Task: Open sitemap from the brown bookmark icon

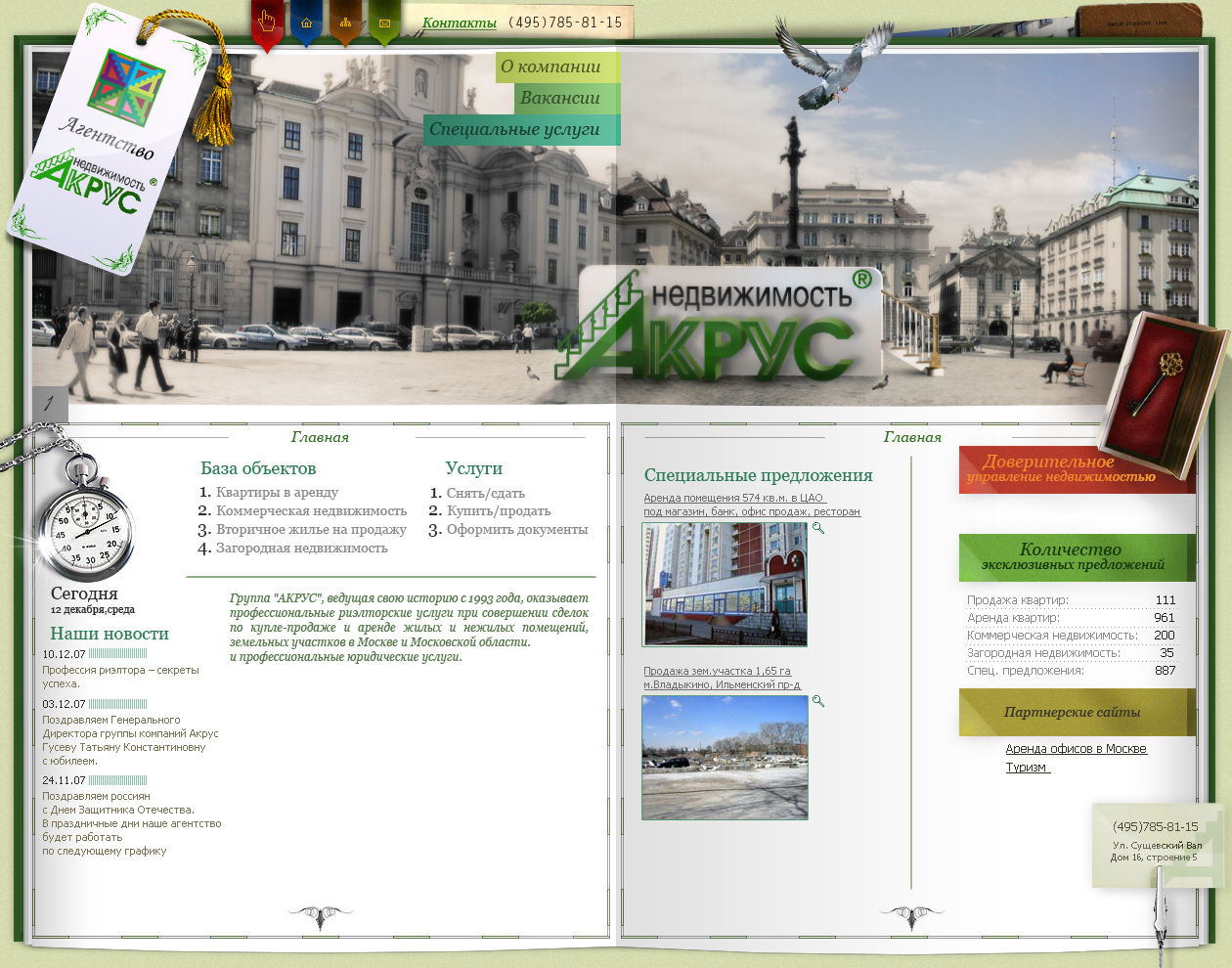Action: click(x=345, y=22)
